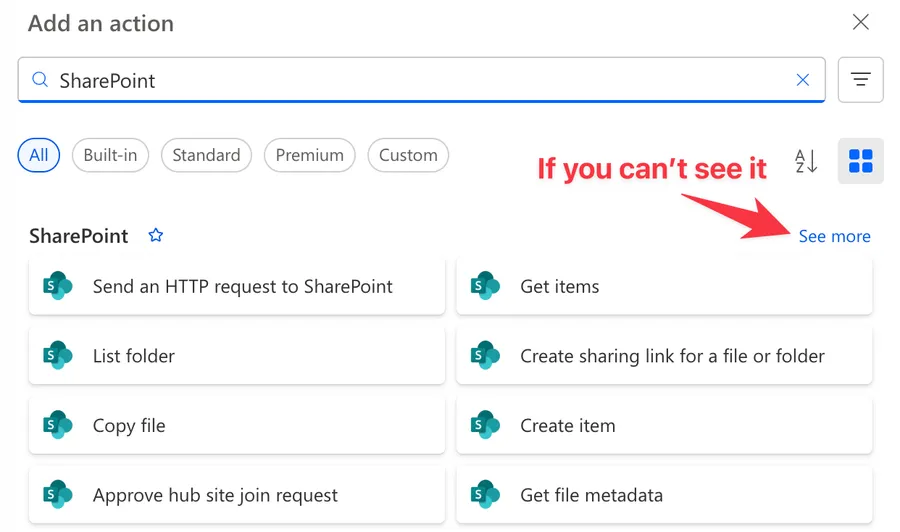Screen dimensions: 900x532
Task: Show only Custom connectors
Action: coord(408,155)
